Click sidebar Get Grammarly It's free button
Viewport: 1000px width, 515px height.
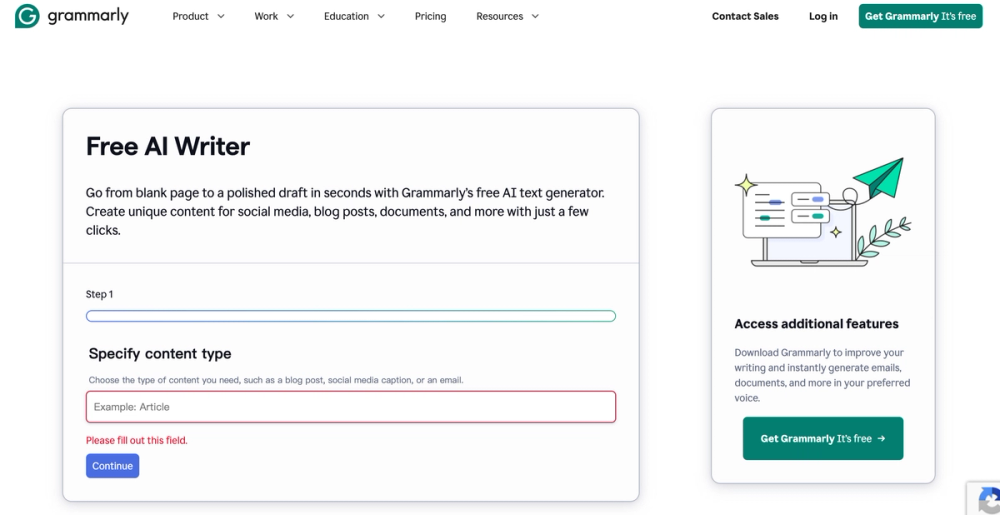pyautogui.click(x=823, y=439)
